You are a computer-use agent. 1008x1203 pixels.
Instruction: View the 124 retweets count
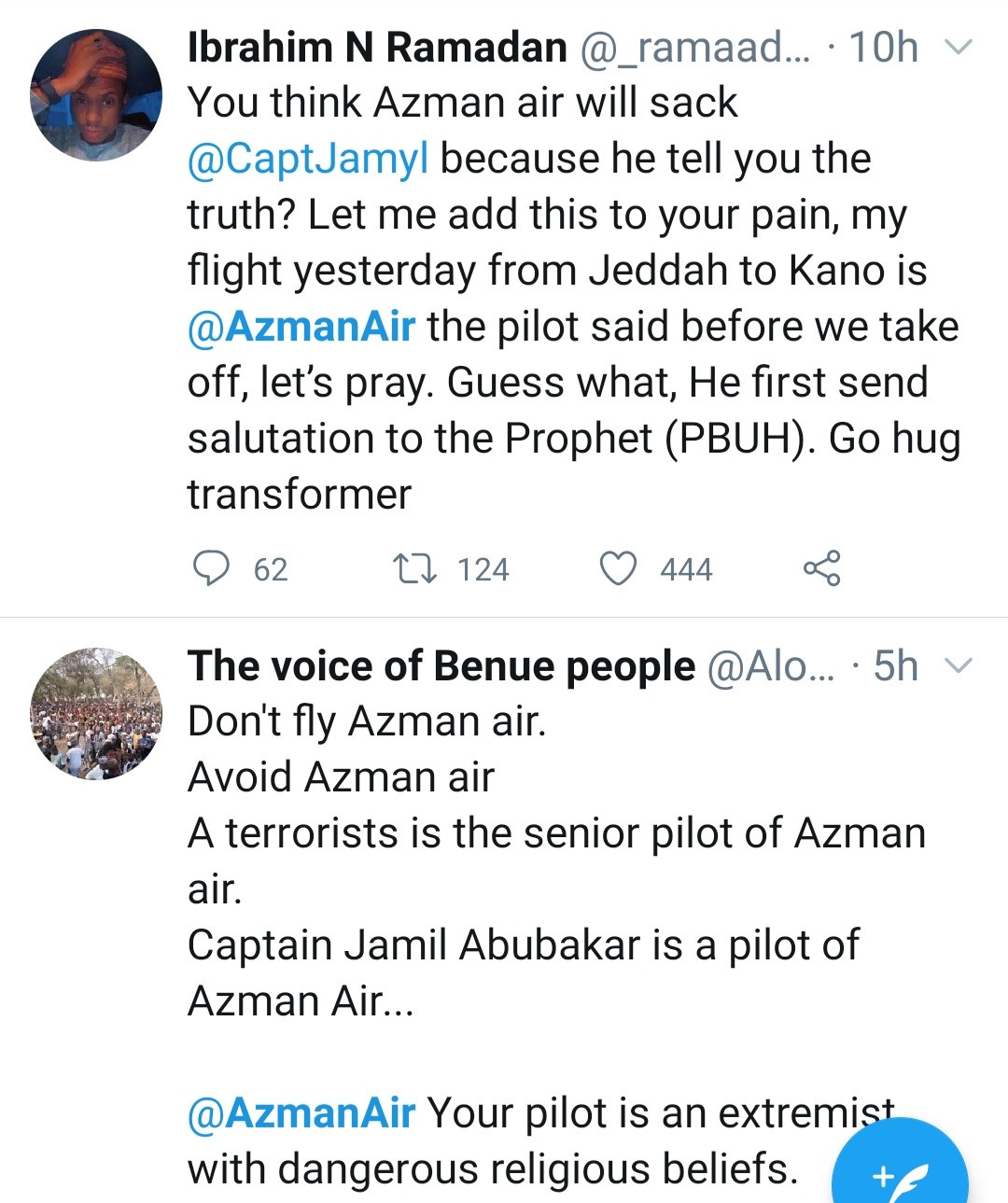(x=483, y=569)
